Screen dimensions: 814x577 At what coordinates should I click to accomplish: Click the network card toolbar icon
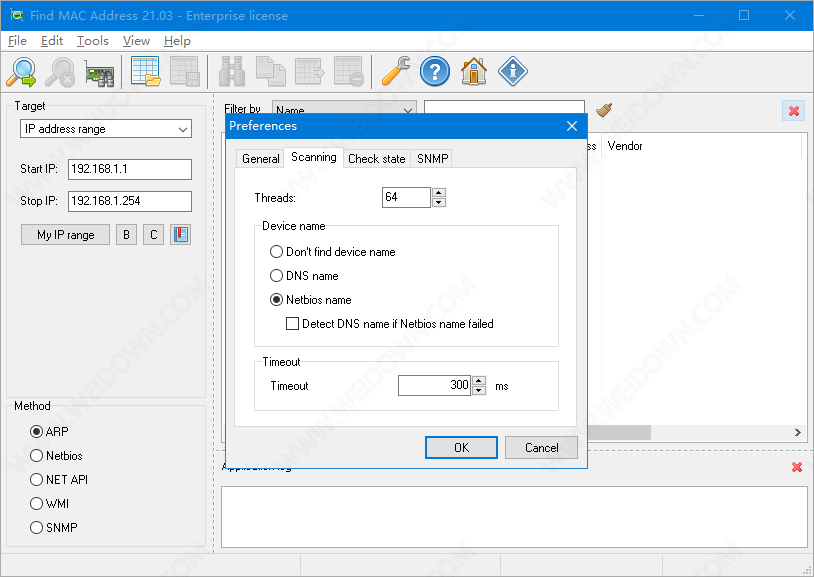coord(100,74)
